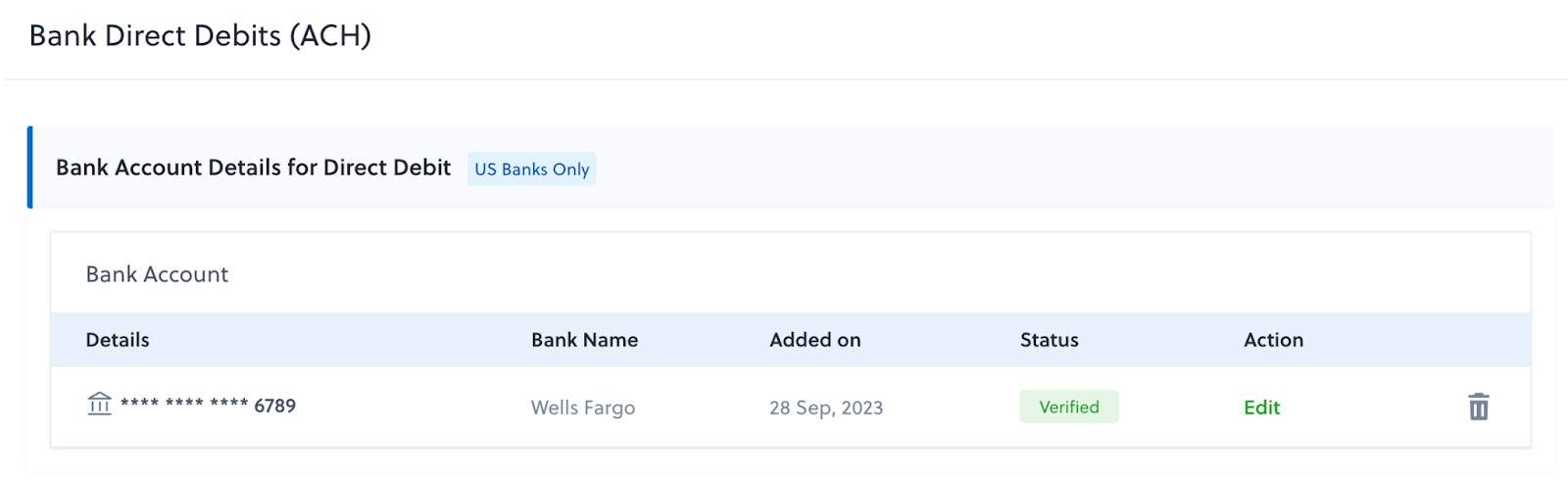
Task: Click the 28 Sep, 2023 date
Action: [x=826, y=408]
